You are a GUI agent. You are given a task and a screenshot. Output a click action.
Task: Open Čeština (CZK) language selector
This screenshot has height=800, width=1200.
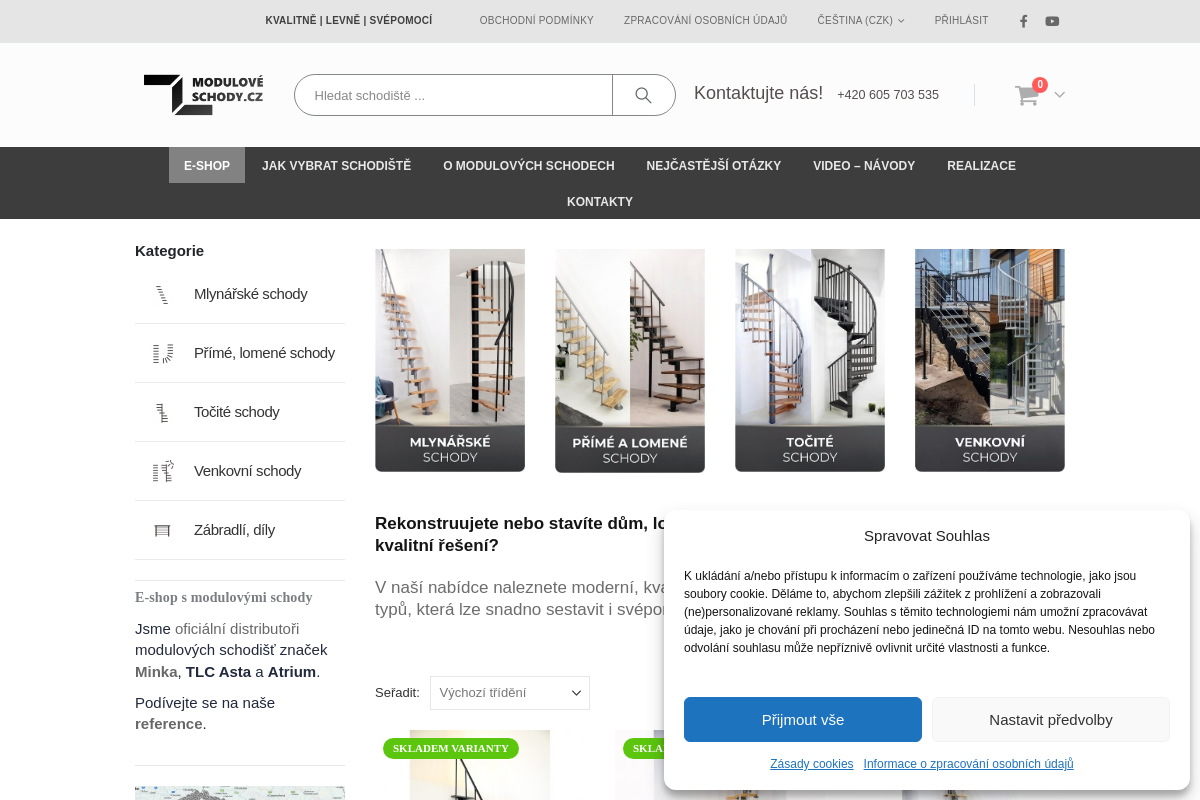[x=860, y=20]
